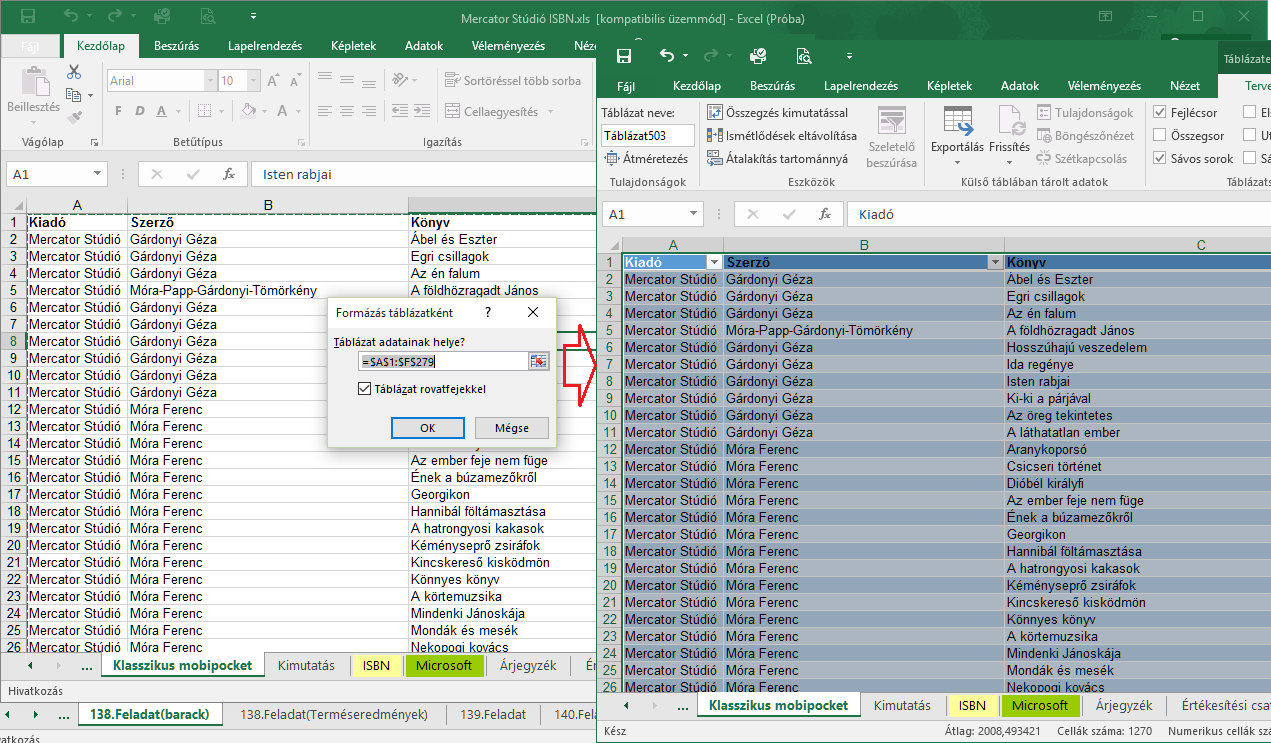Viewport: 1271px width, 743px height.
Task: Click Ismétlődések eltávolítása (remove duplicates)
Action: 782,135
